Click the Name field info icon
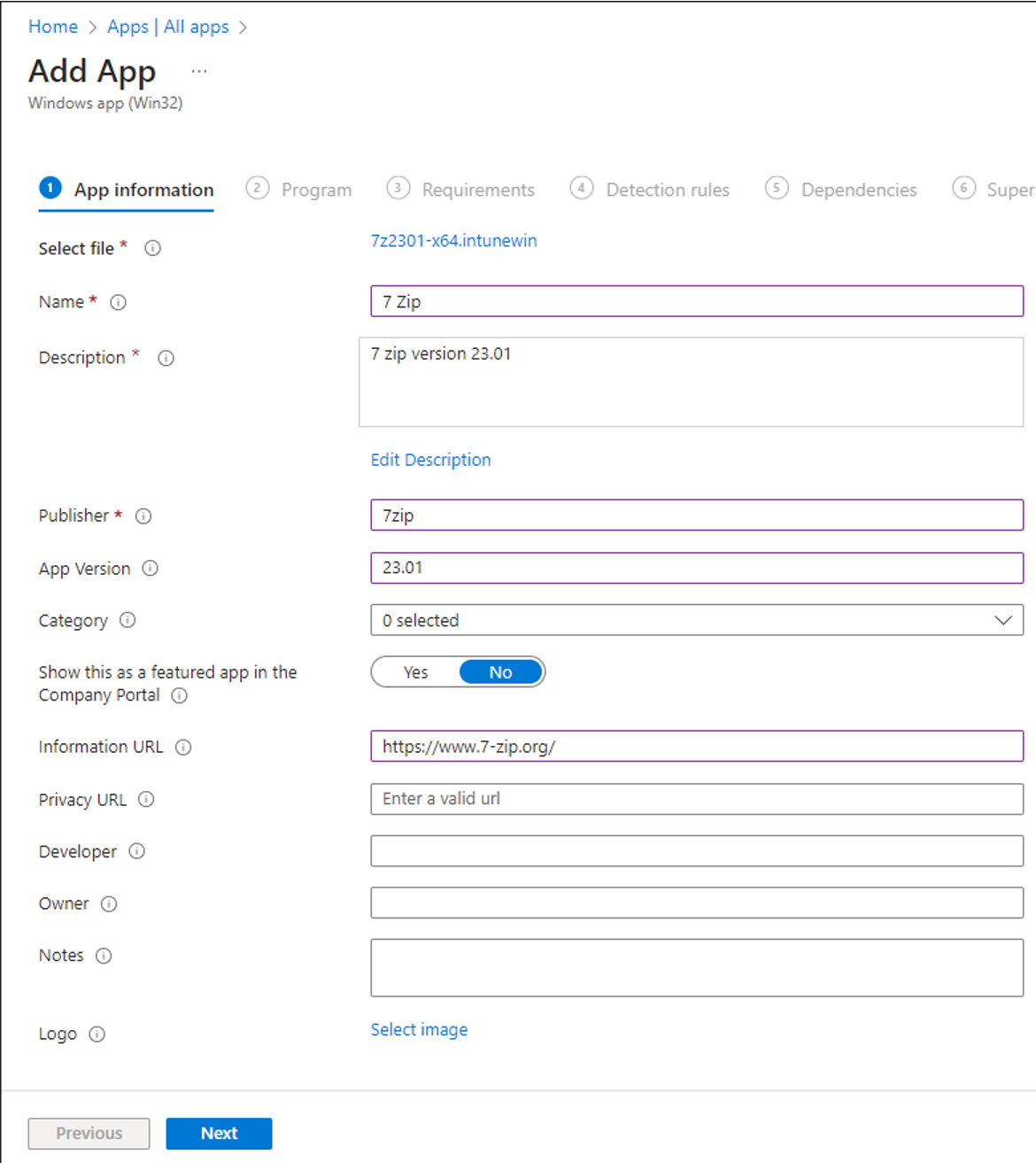 coord(119,302)
